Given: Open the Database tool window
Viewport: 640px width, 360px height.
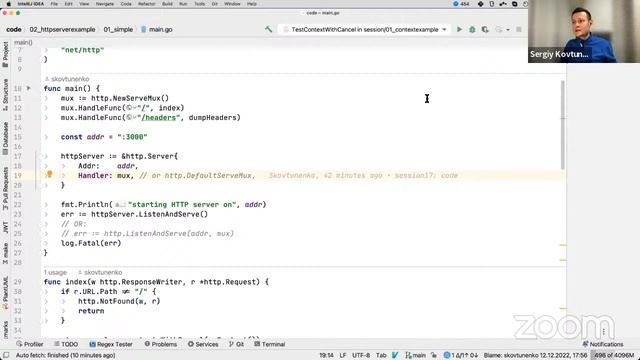Looking at the screenshot, I should pos(5,138).
